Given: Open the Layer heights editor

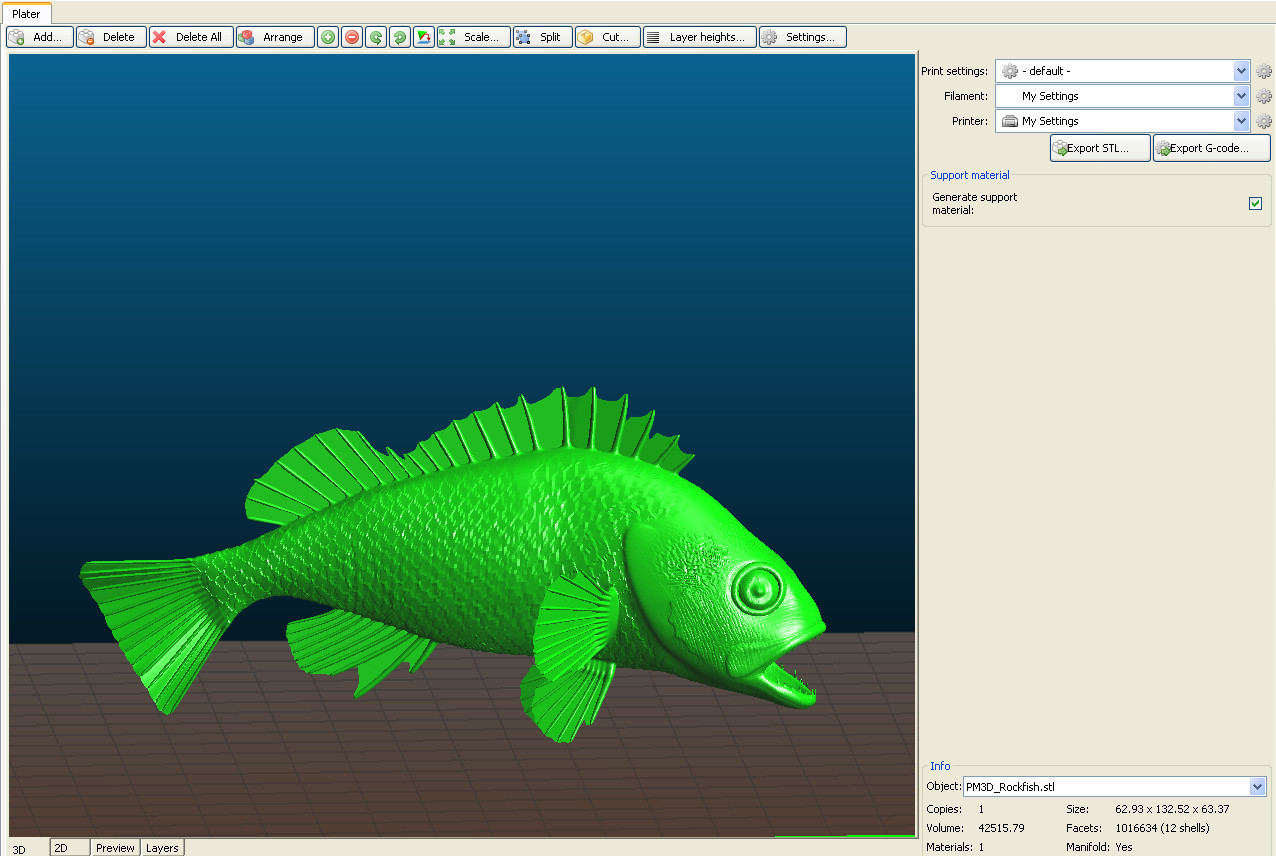Looking at the screenshot, I should 699,36.
